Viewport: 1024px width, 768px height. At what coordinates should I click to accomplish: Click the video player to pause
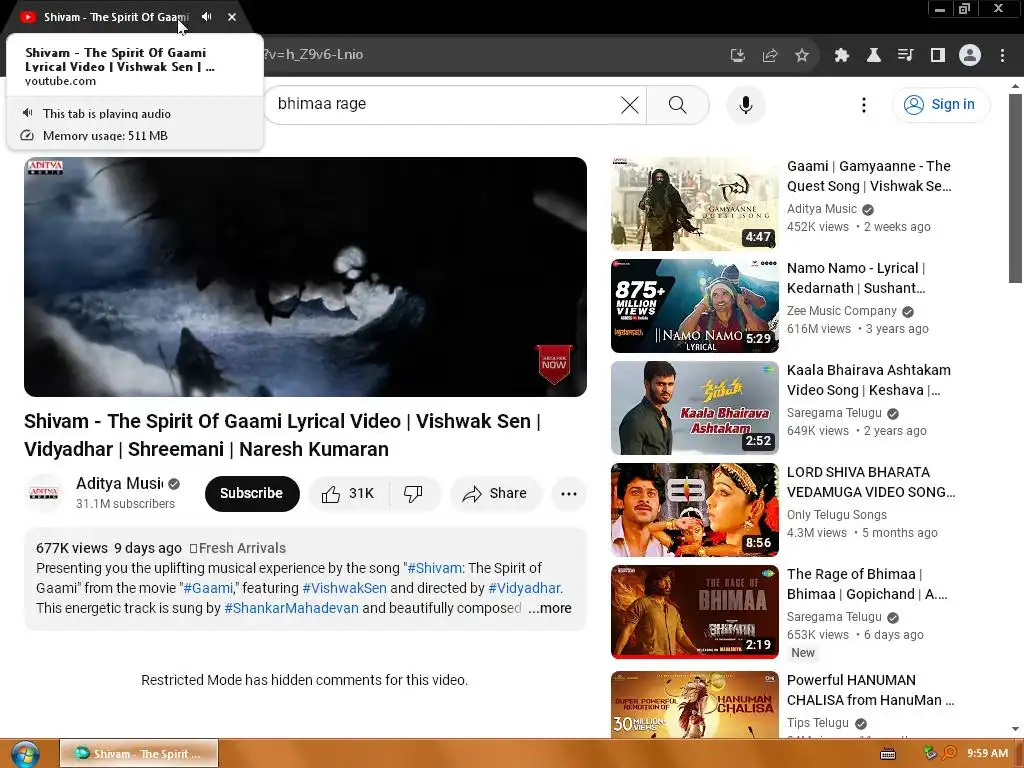(x=305, y=276)
